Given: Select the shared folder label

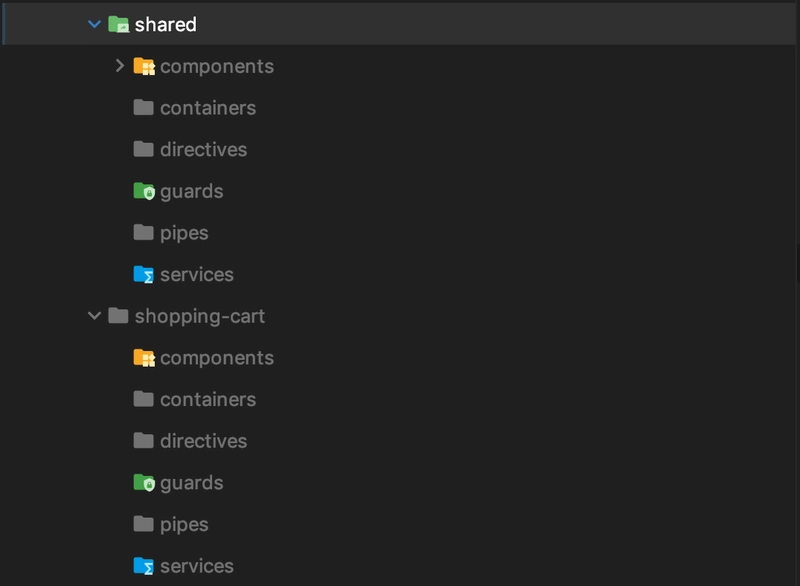Looking at the screenshot, I should point(165,24).
